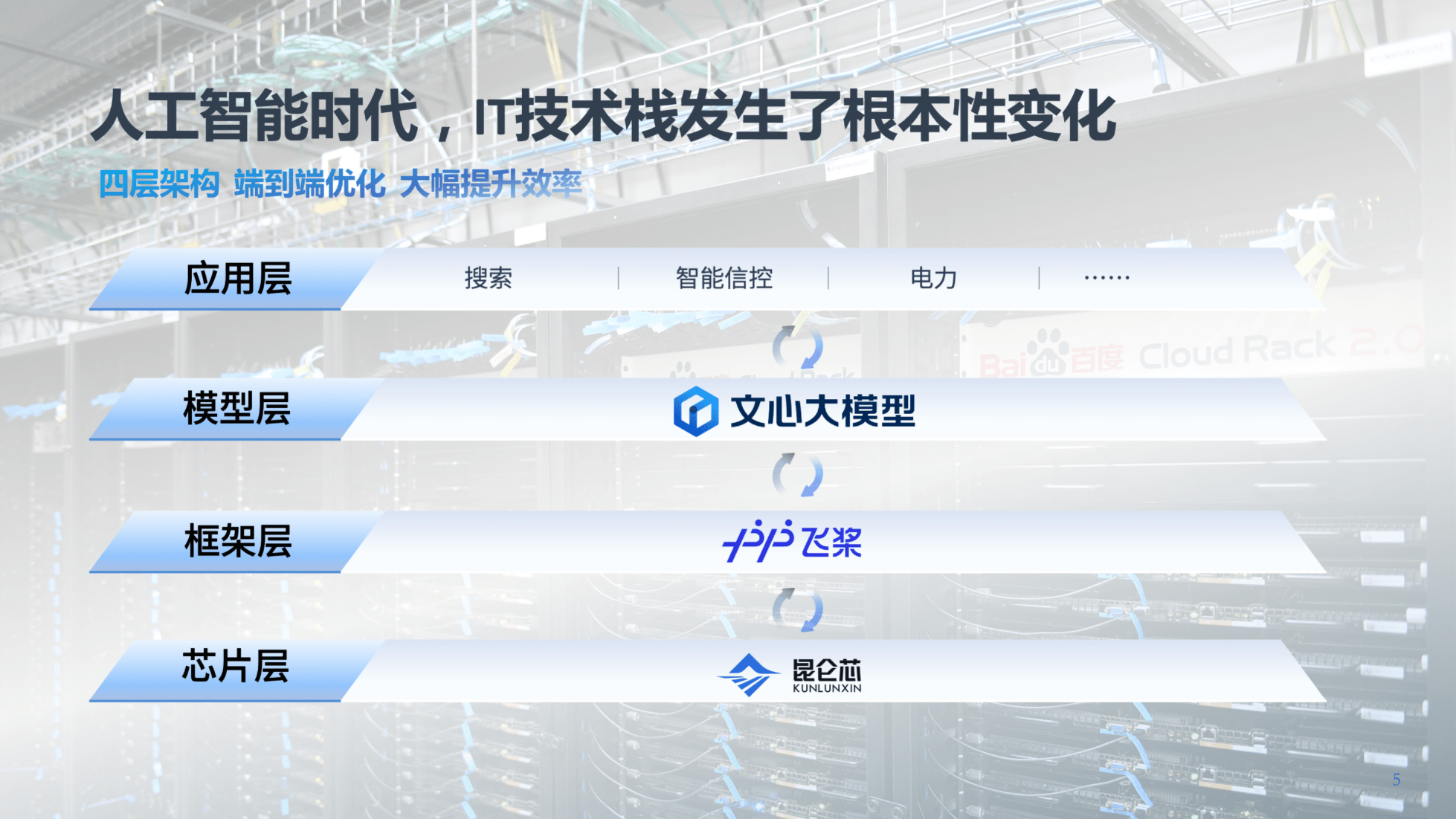
Task: Click the slide page number 5
Action: 1396,780
